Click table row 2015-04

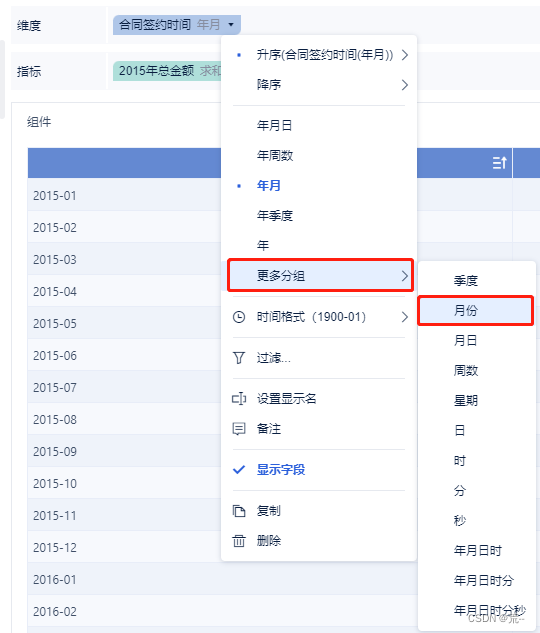124,291
